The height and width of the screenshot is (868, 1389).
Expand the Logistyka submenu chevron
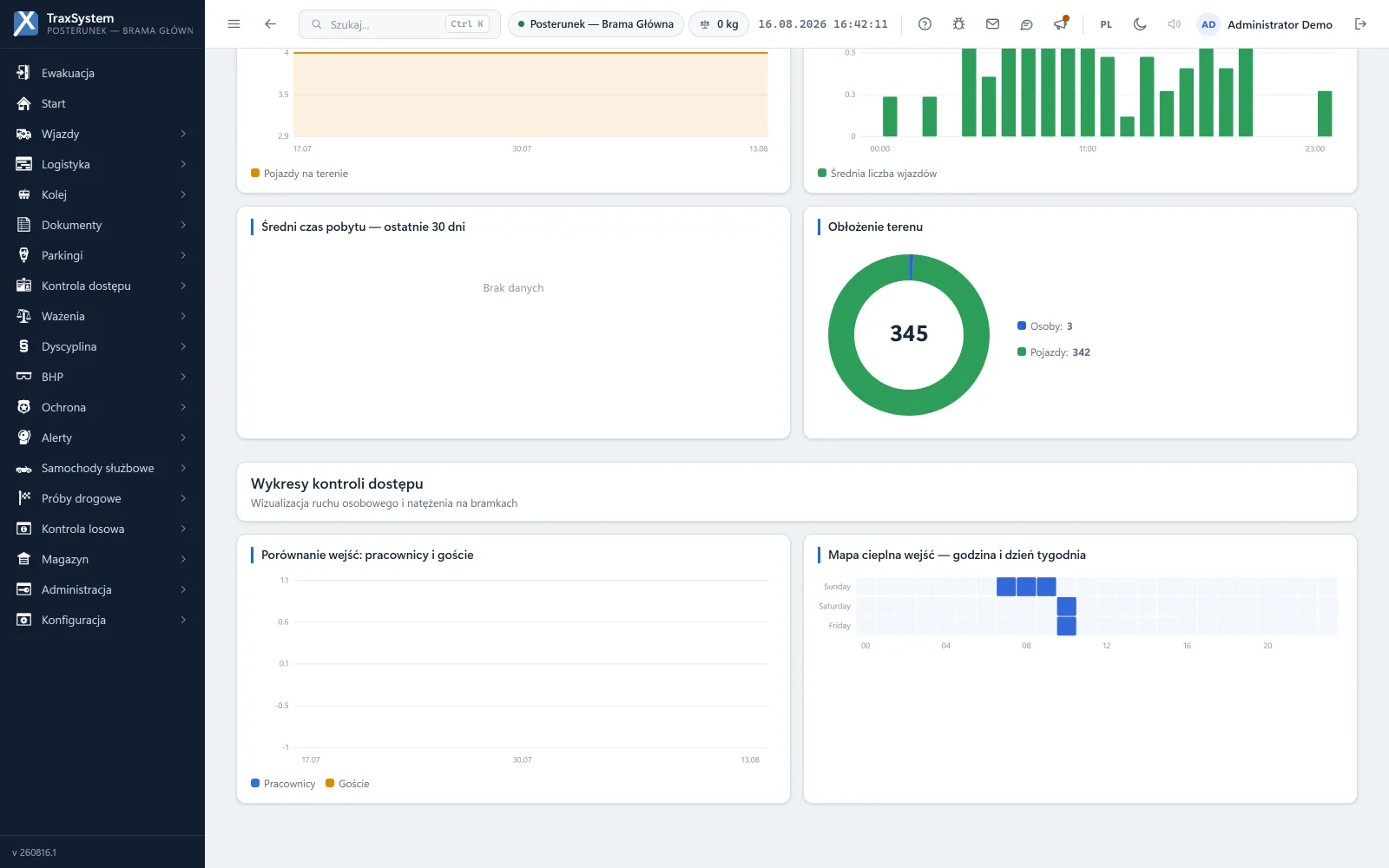(183, 164)
